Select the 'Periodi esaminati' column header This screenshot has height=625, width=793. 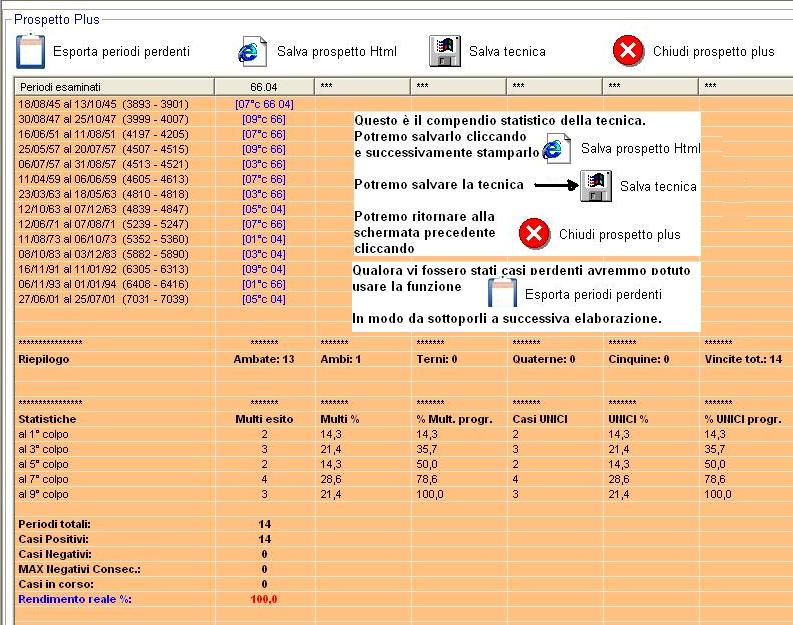coord(114,87)
